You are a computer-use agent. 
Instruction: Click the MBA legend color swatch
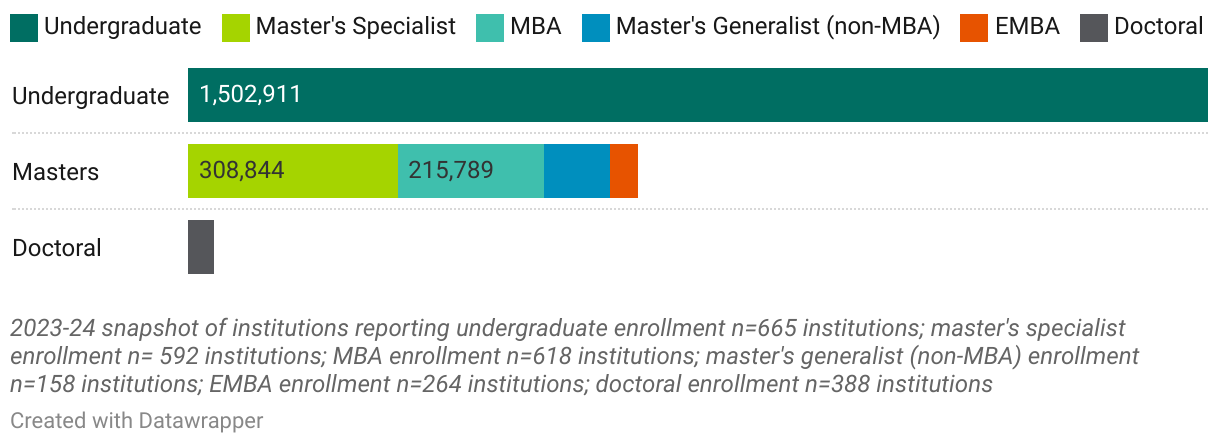[x=490, y=27]
